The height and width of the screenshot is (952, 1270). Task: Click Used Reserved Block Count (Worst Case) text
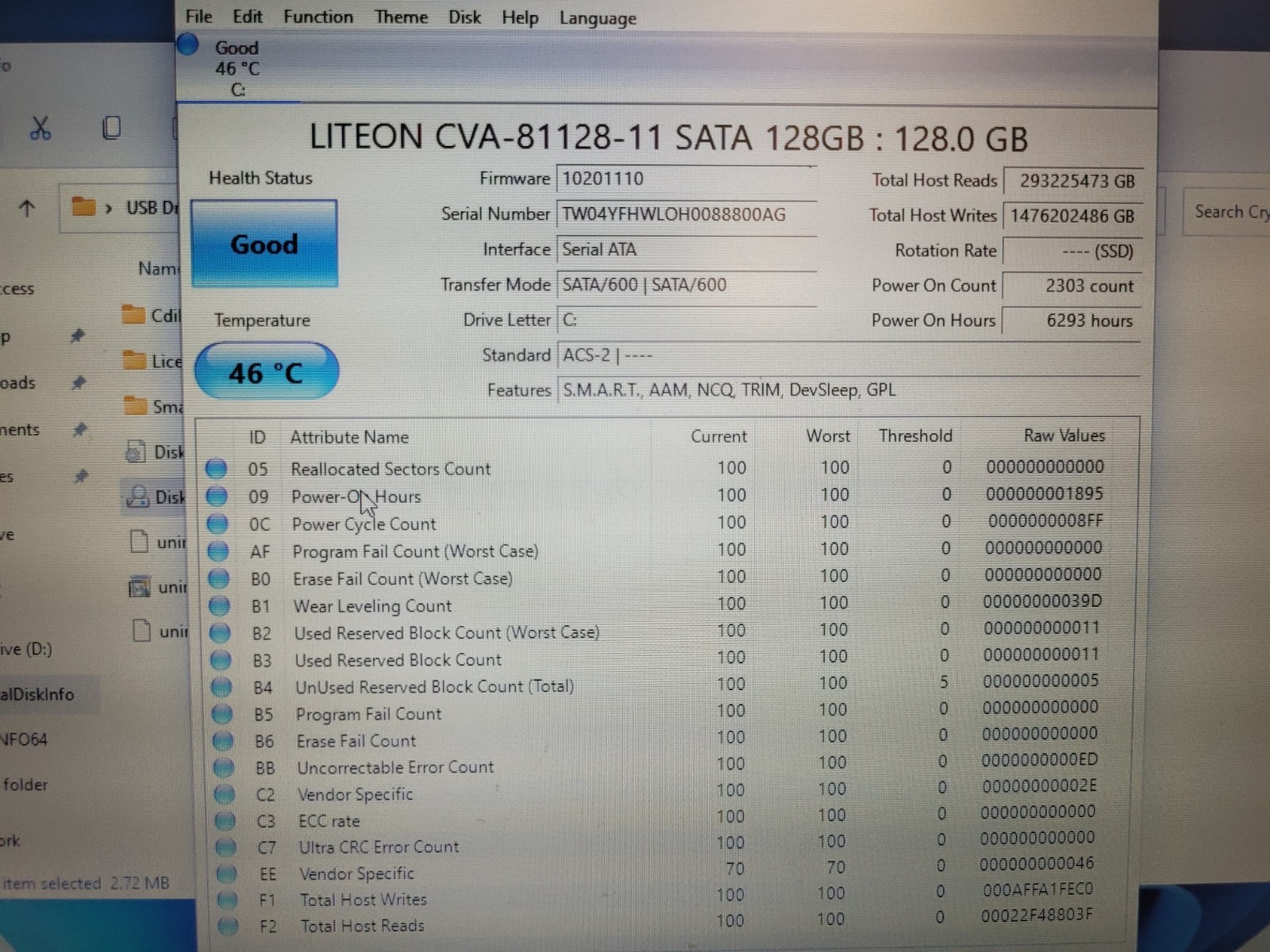(447, 633)
